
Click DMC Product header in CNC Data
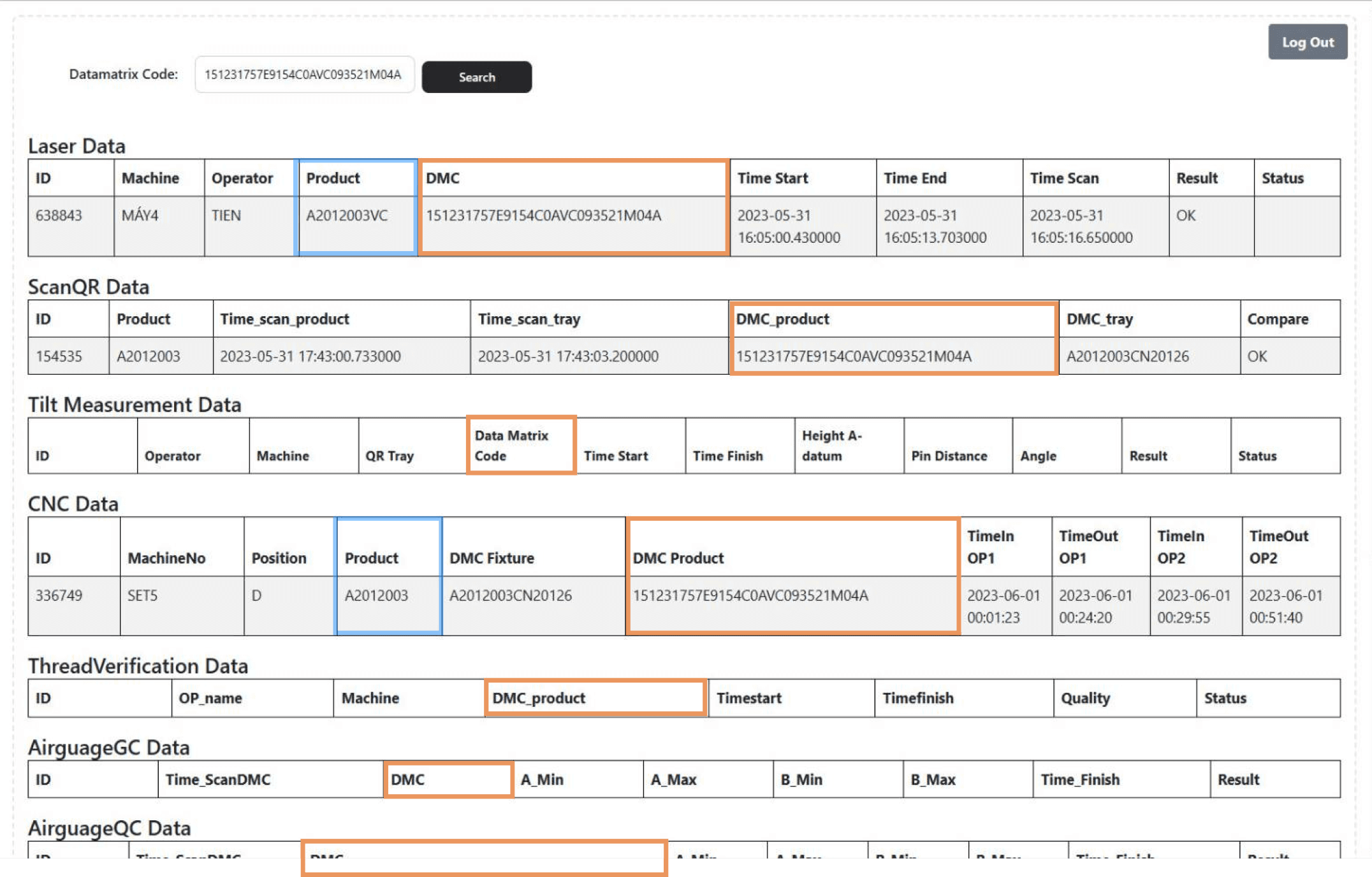pos(678,558)
